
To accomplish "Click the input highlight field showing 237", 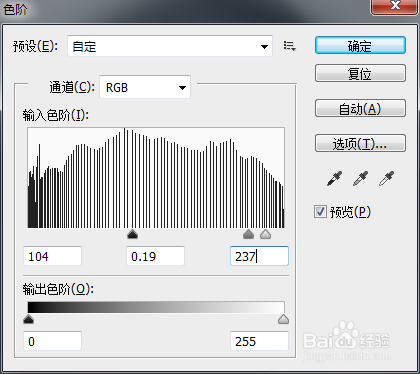I will point(259,256).
